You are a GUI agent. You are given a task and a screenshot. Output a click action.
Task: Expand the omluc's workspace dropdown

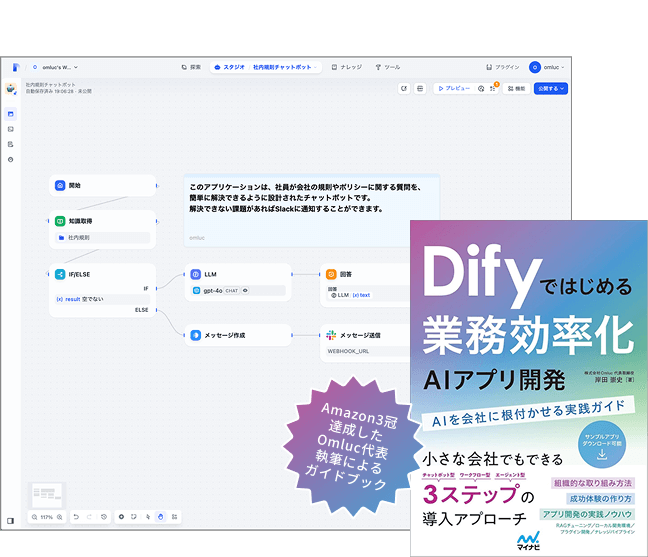click(54, 67)
